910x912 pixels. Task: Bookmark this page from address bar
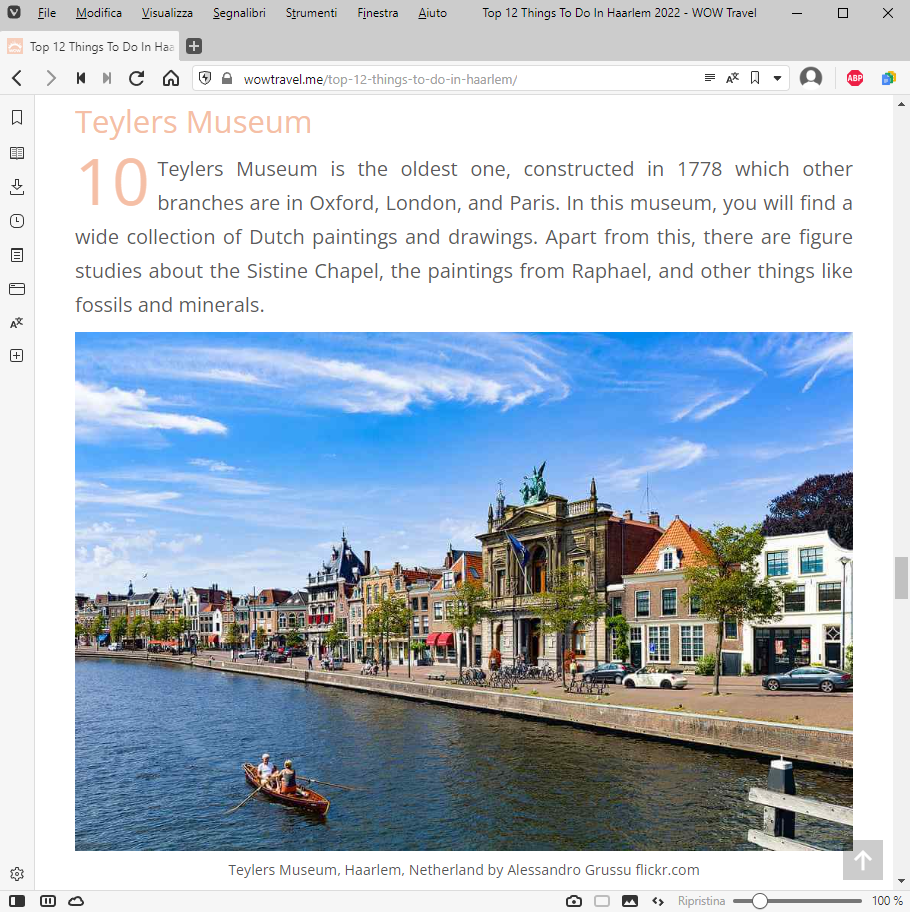point(755,78)
